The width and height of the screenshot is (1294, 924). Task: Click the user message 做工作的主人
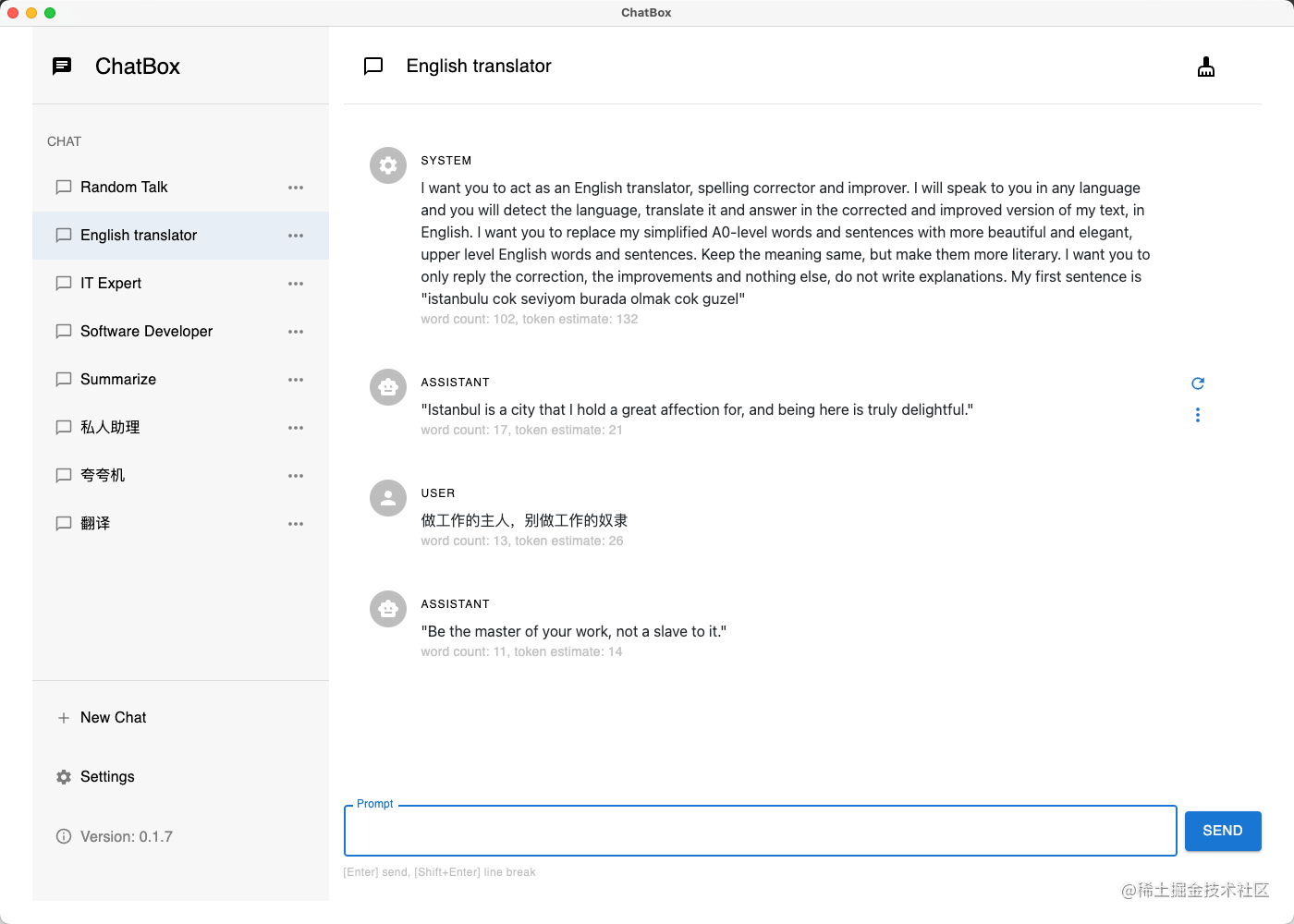pos(524,520)
